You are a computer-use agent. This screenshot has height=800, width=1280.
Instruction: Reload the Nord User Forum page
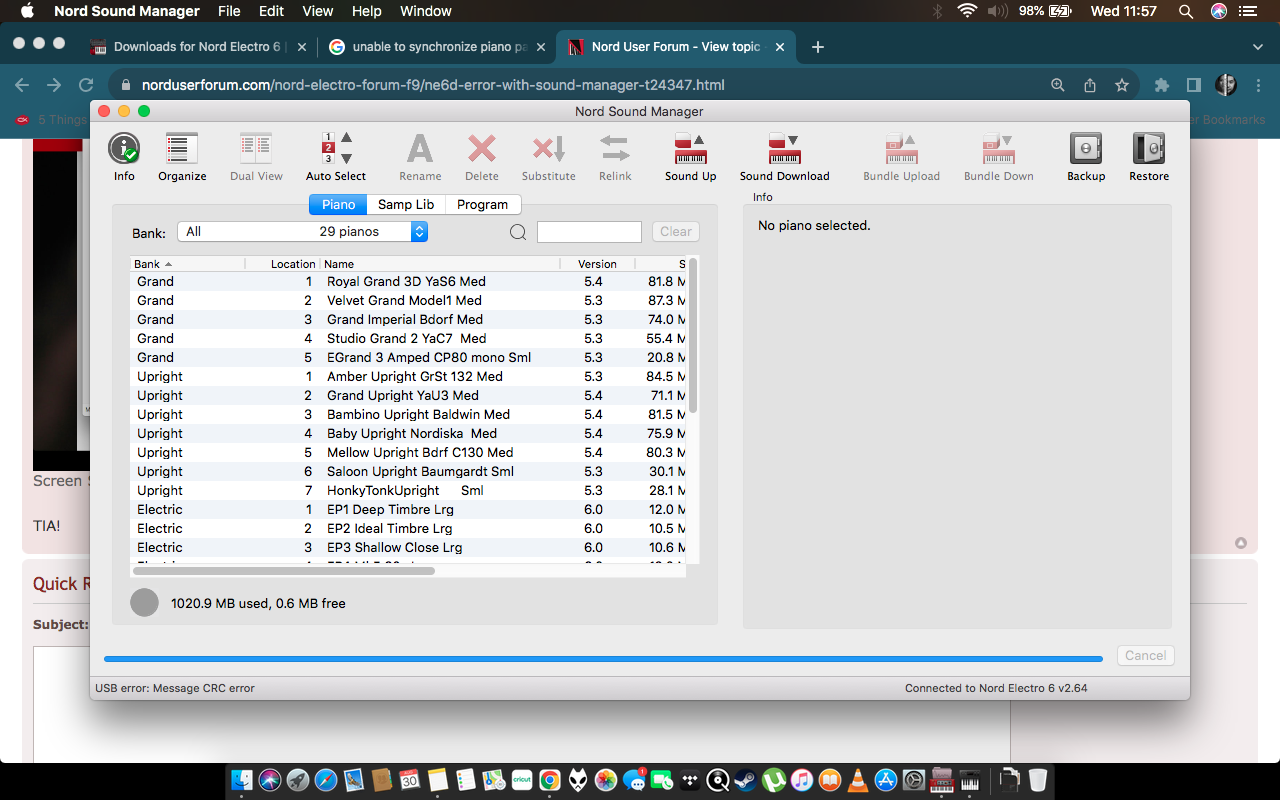86,85
